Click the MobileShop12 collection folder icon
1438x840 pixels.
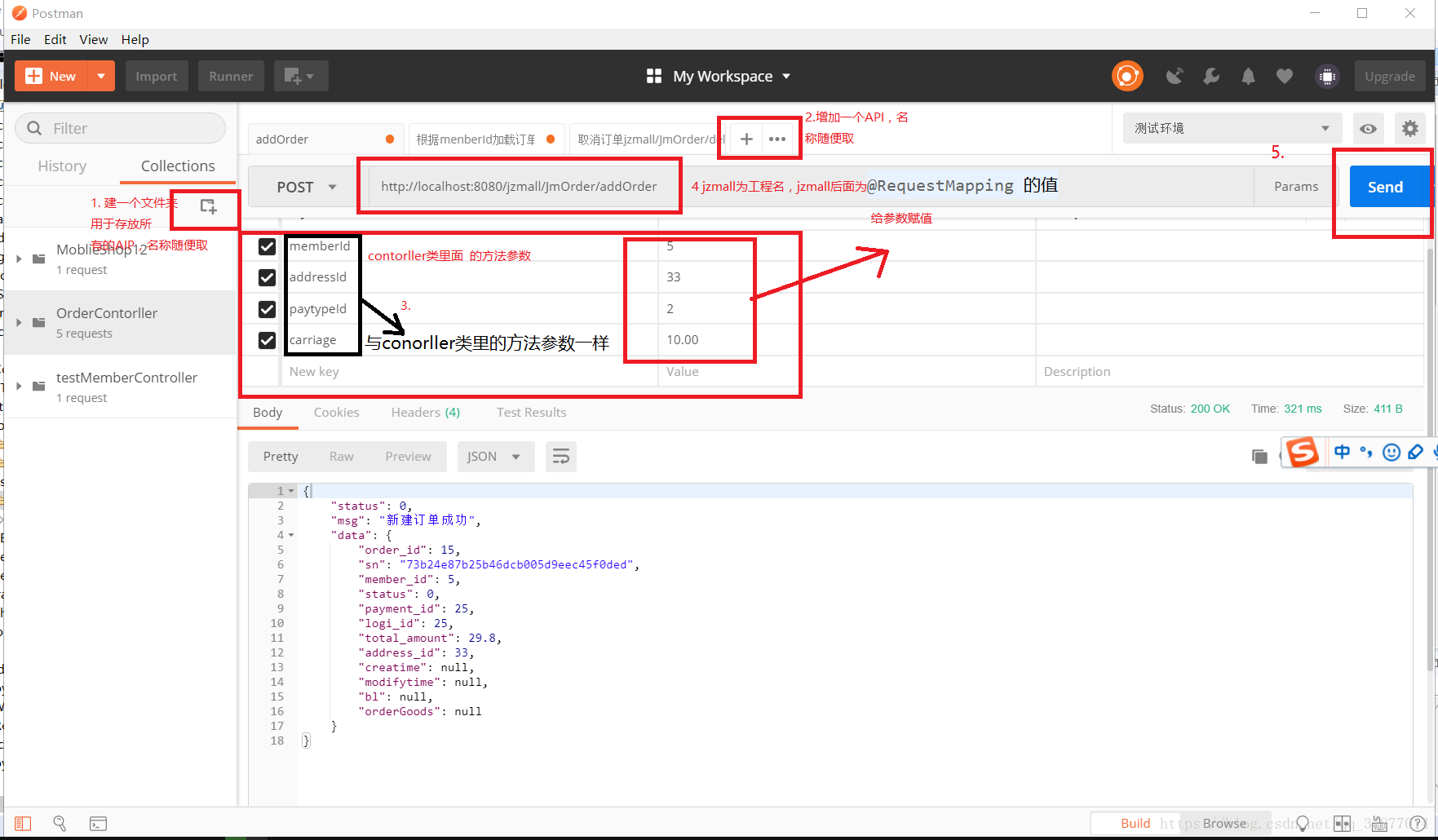pyautogui.click(x=38, y=259)
